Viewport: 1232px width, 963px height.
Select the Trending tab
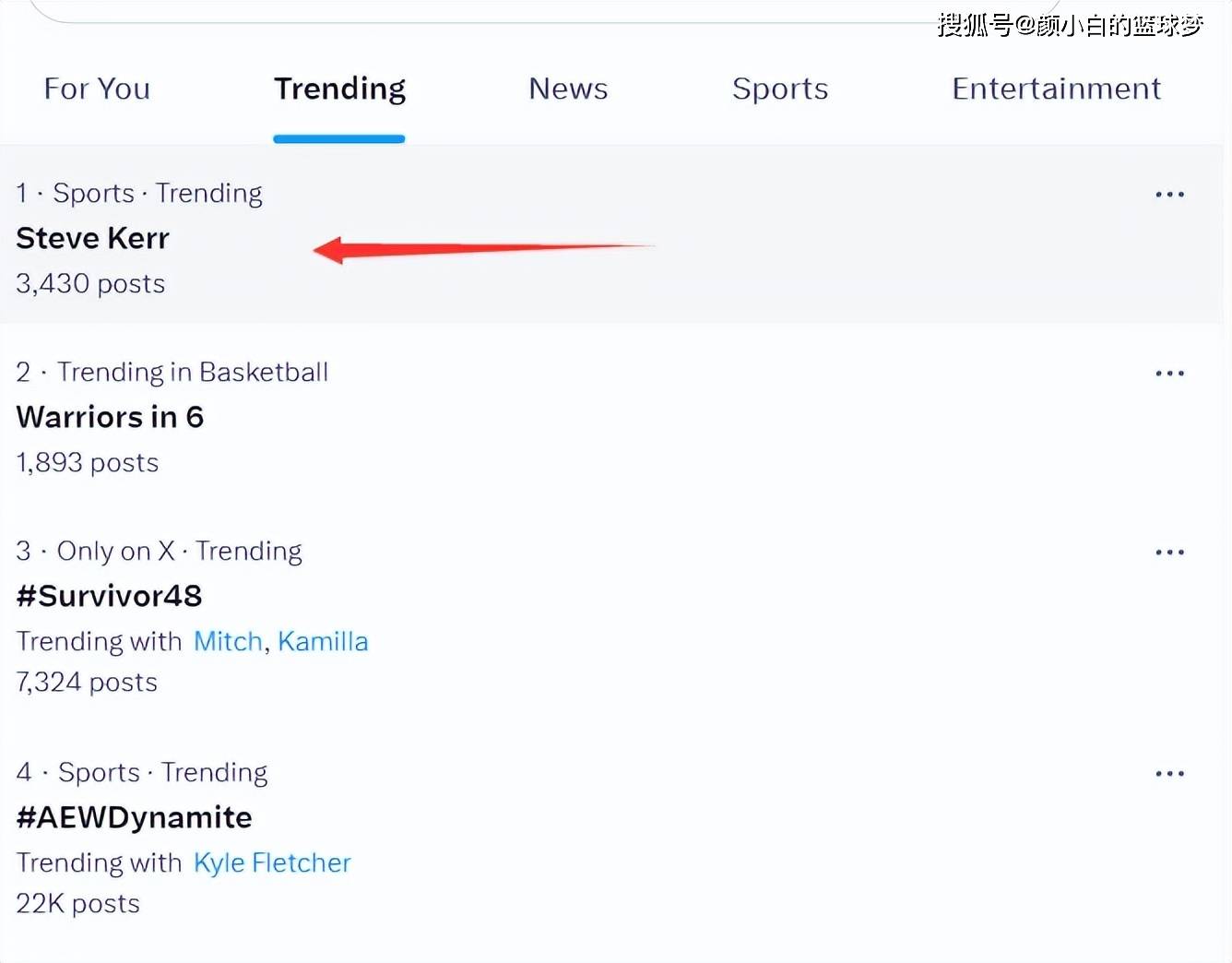339,89
